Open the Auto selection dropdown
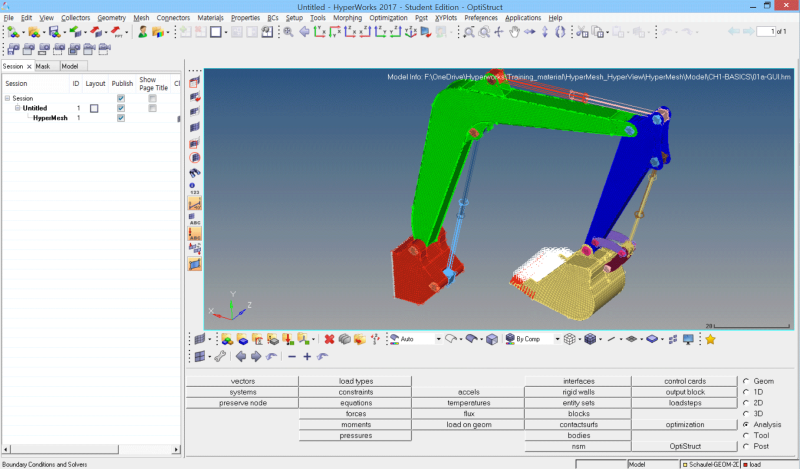The height and width of the screenshot is (469, 800). click(438, 339)
